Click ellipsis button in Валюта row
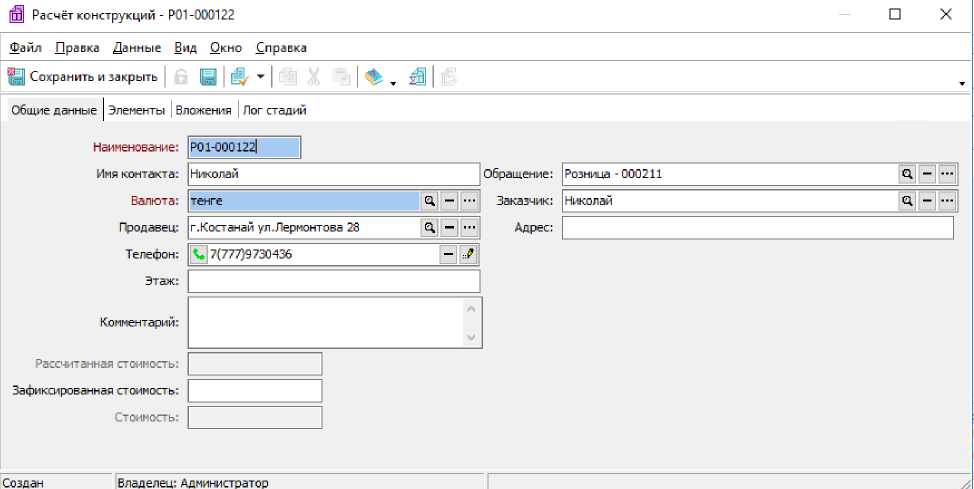 point(470,201)
